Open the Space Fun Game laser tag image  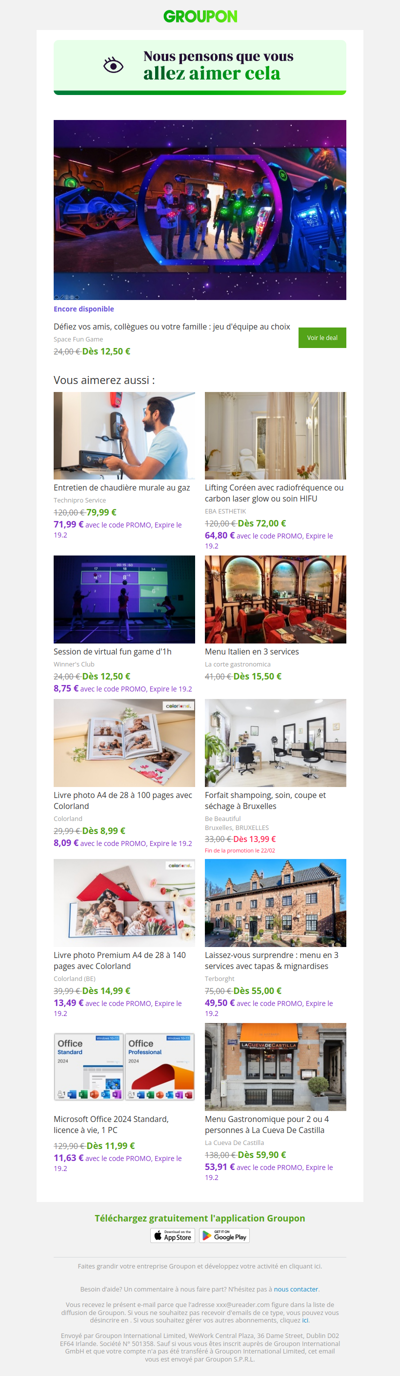(200, 210)
